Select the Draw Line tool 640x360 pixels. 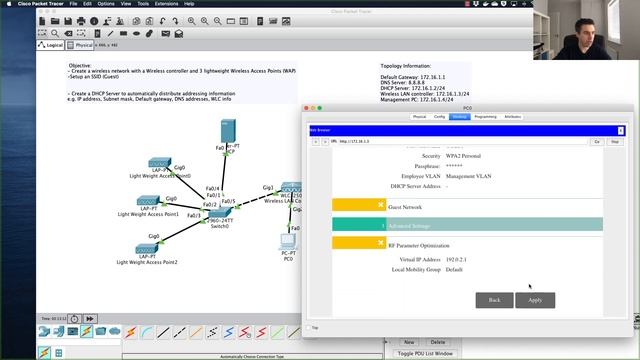tap(110, 33)
